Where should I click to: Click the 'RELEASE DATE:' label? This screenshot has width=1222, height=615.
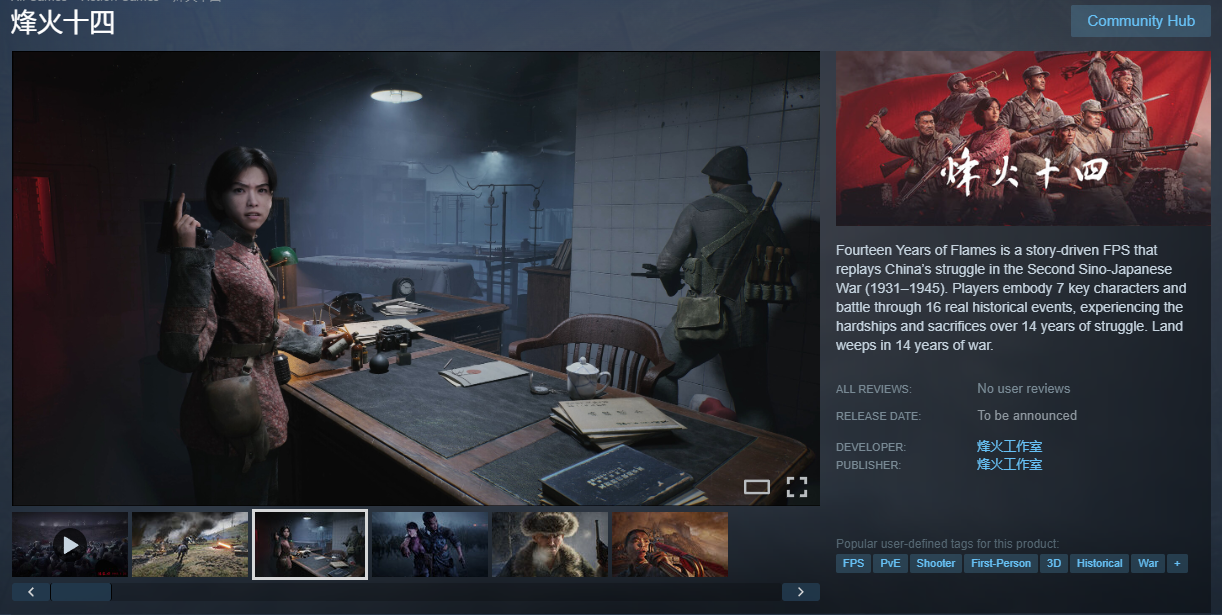[878, 416]
